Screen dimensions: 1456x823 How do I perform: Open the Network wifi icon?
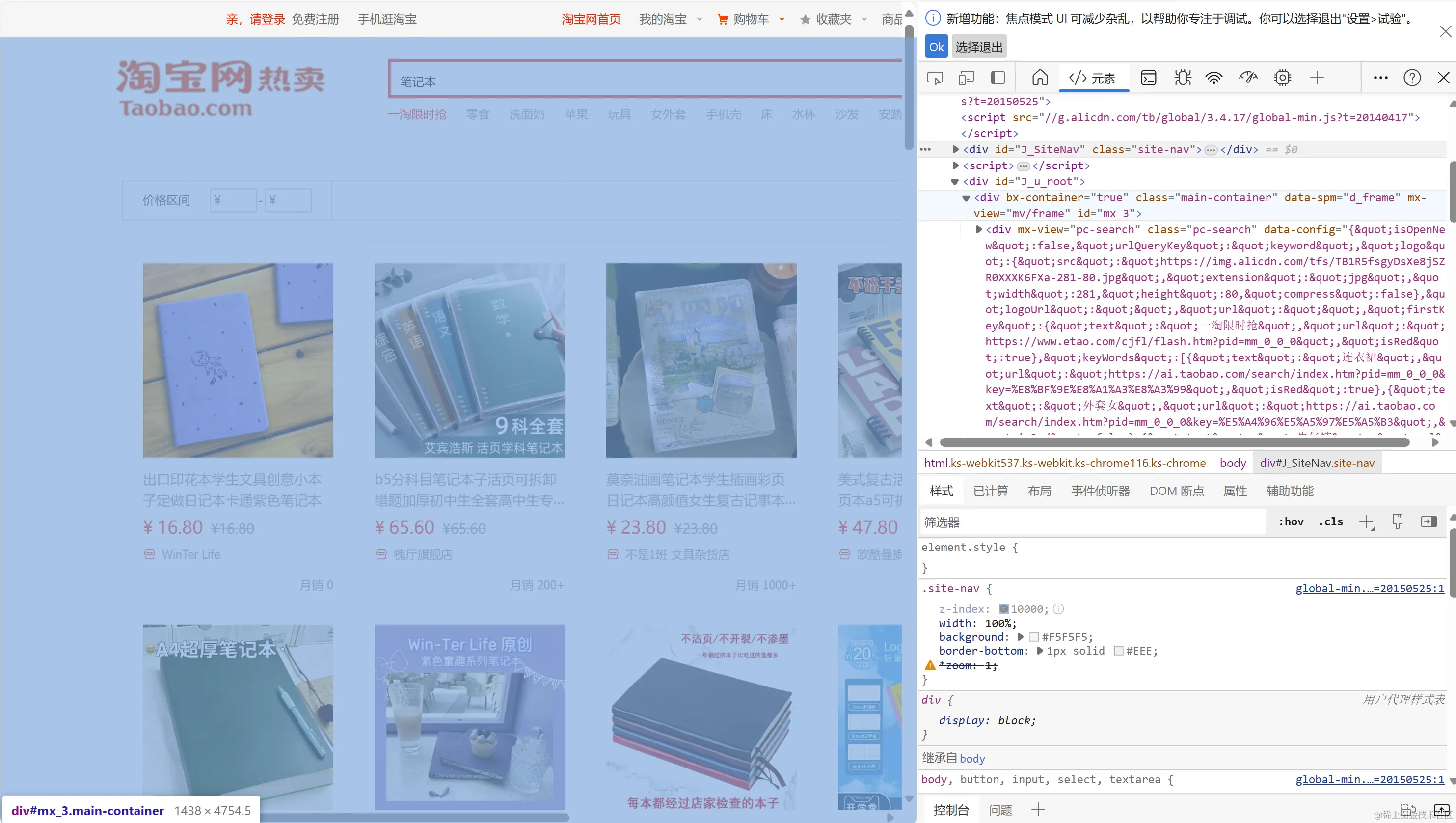click(1214, 78)
